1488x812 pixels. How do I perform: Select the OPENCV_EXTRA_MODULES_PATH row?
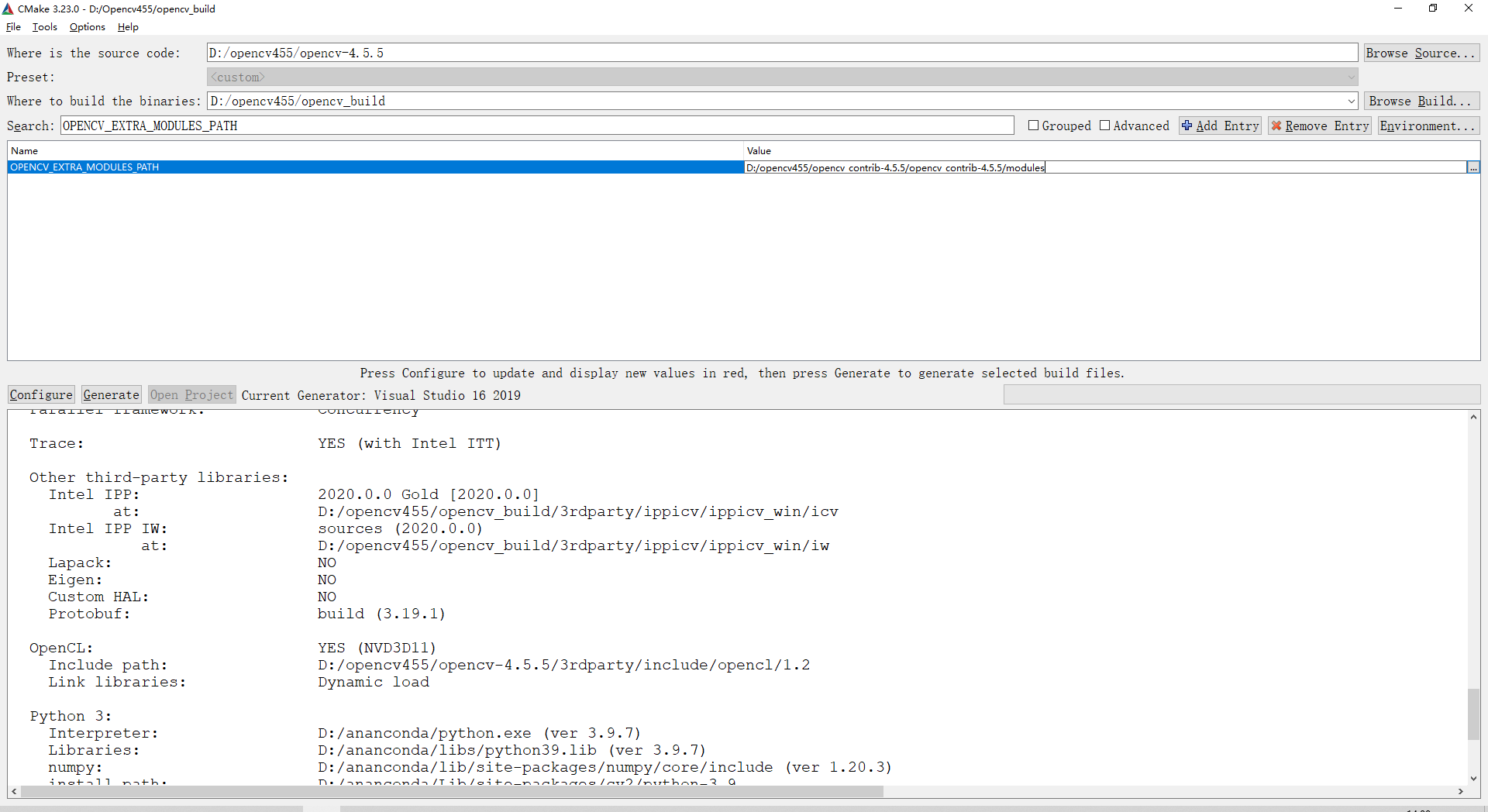click(x=375, y=167)
